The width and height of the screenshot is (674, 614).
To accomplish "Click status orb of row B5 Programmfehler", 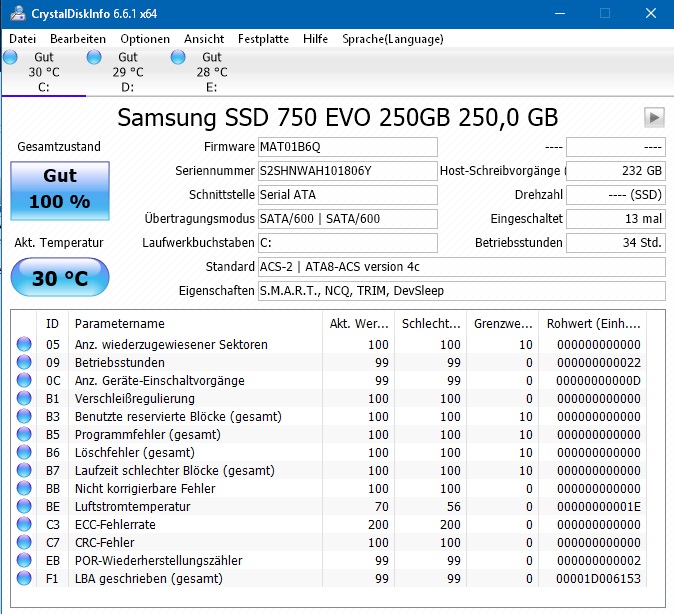I will click(24, 435).
